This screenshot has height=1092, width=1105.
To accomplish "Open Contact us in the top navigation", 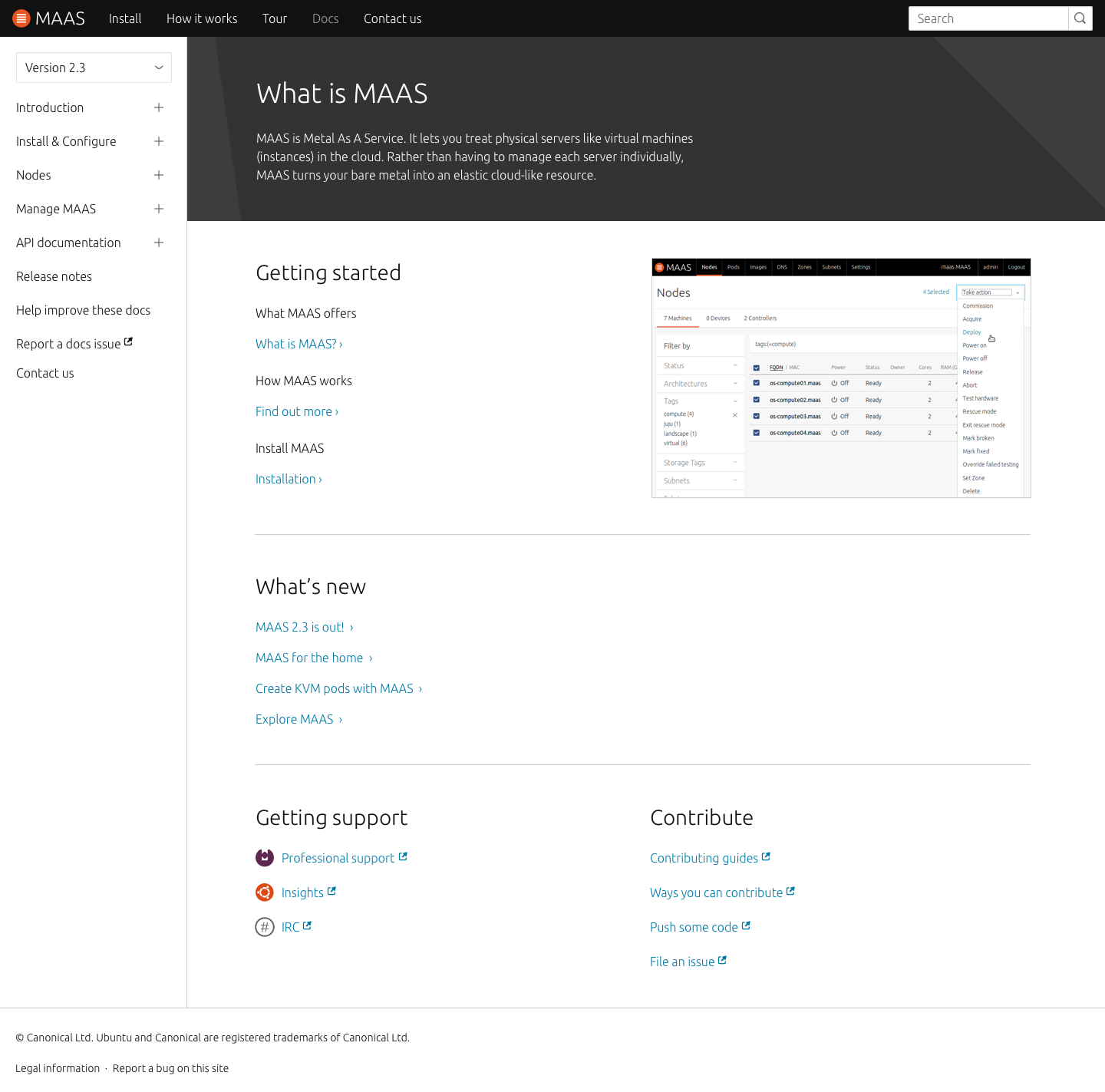I will [393, 18].
